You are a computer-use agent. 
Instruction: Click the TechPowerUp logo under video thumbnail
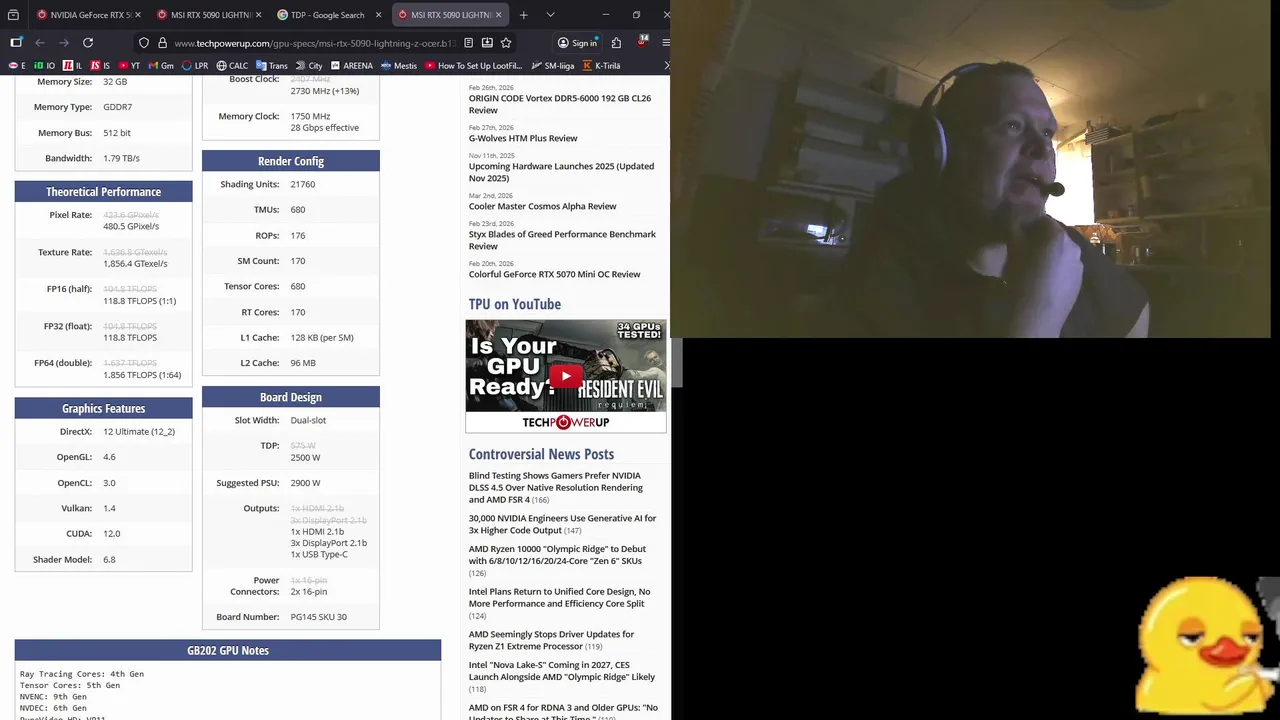(x=566, y=422)
